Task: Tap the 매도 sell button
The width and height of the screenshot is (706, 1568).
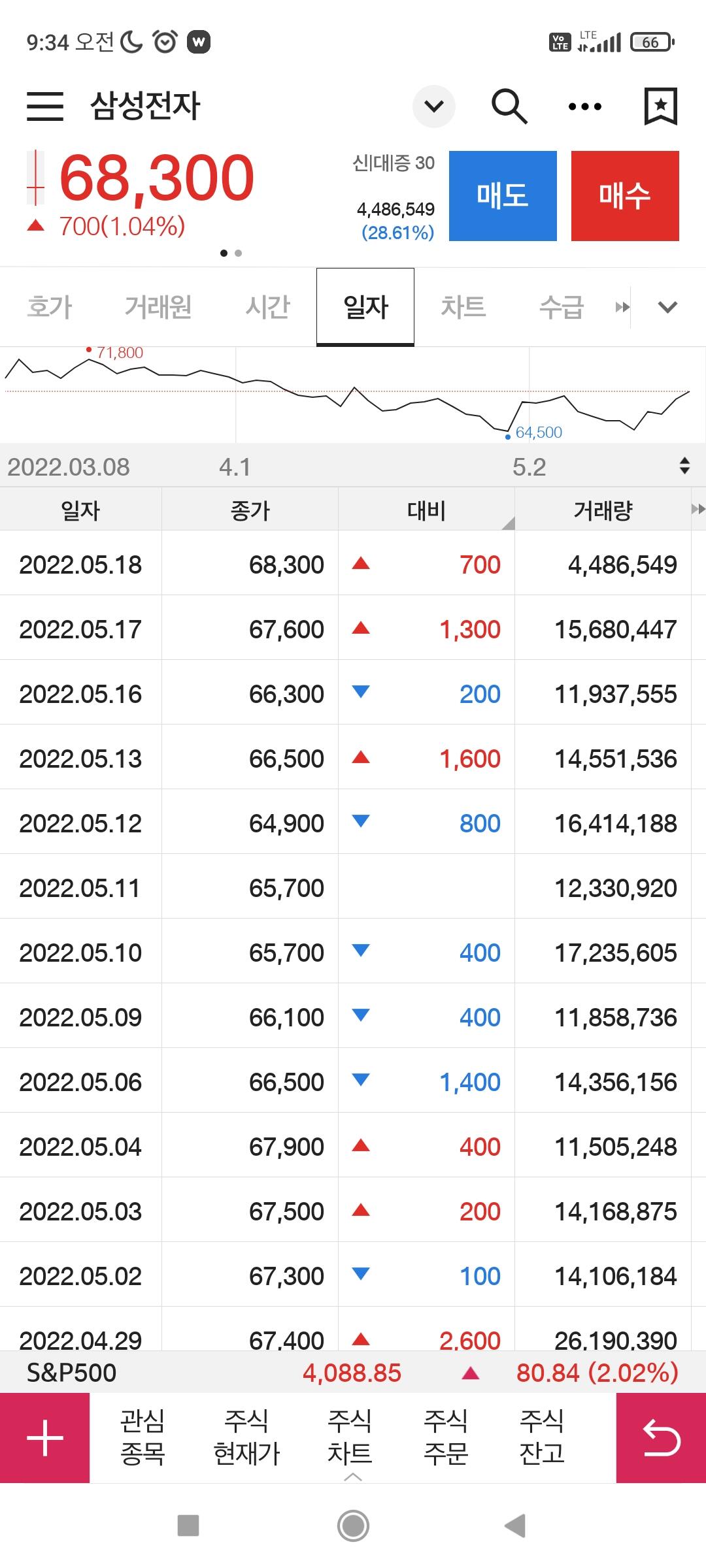Action: point(503,196)
